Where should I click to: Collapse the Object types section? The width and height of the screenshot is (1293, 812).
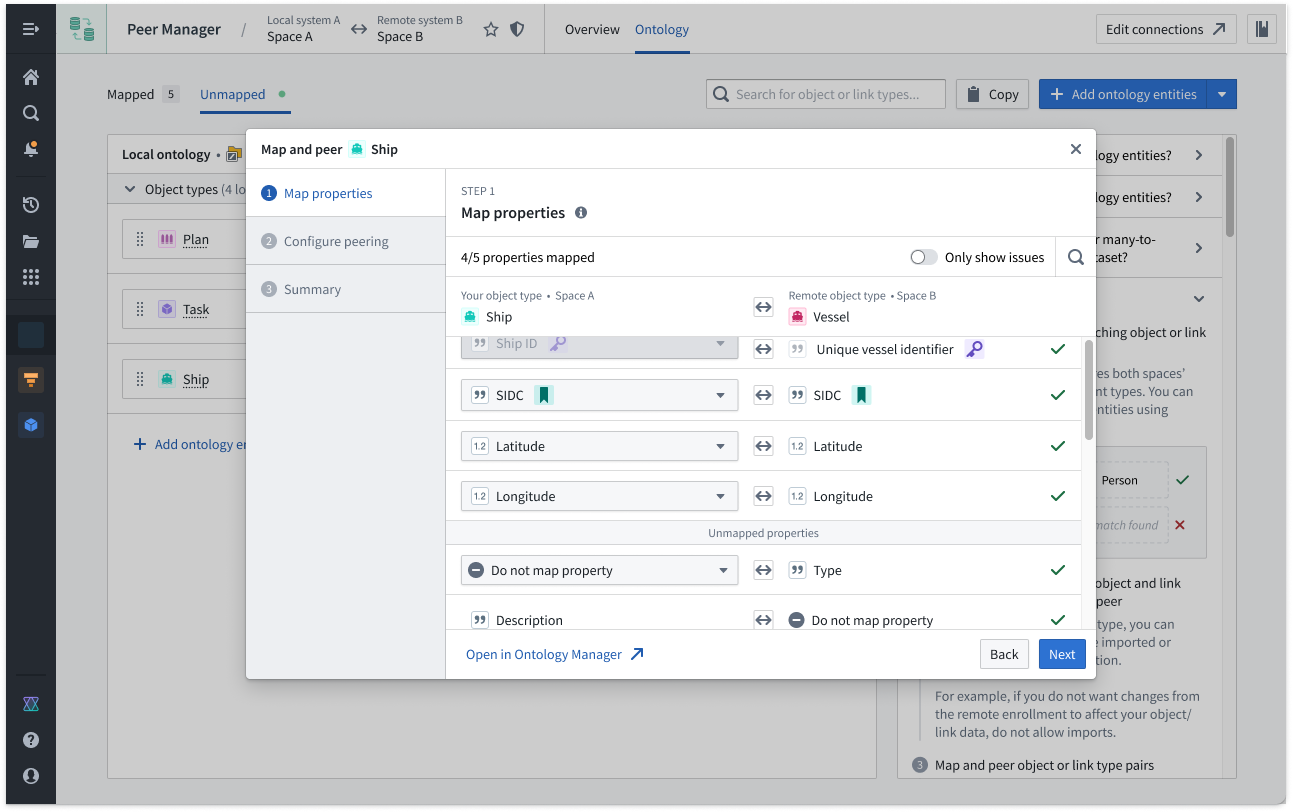coord(130,188)
